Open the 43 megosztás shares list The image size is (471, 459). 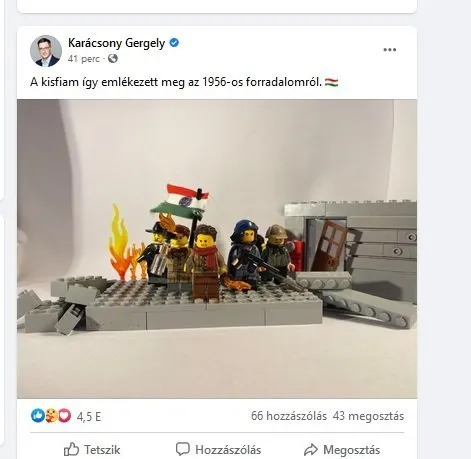(368, 416)
